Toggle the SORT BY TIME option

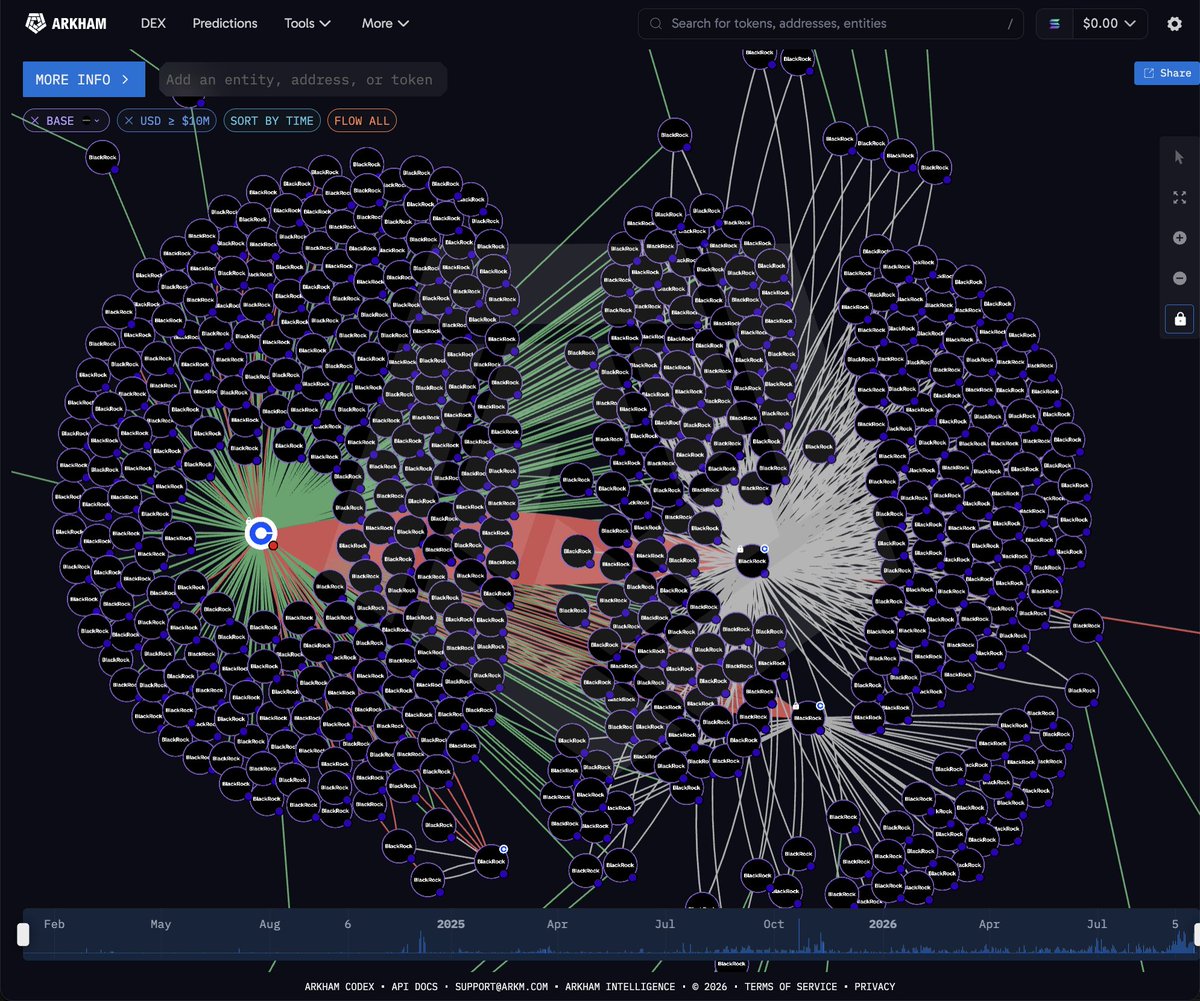tap(272, 121)
